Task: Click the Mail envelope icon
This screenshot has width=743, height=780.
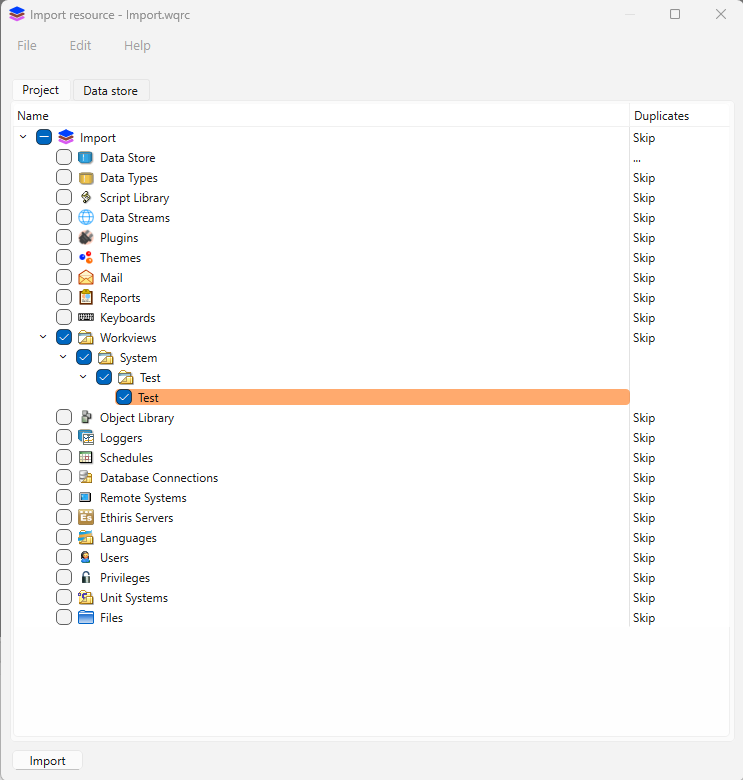Action: pyautogui.click(x=86, y=277)
